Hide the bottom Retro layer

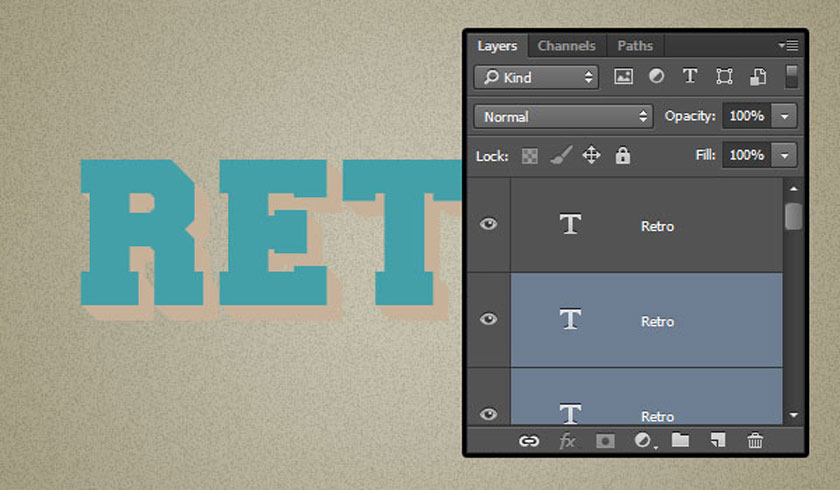point(488,414)
